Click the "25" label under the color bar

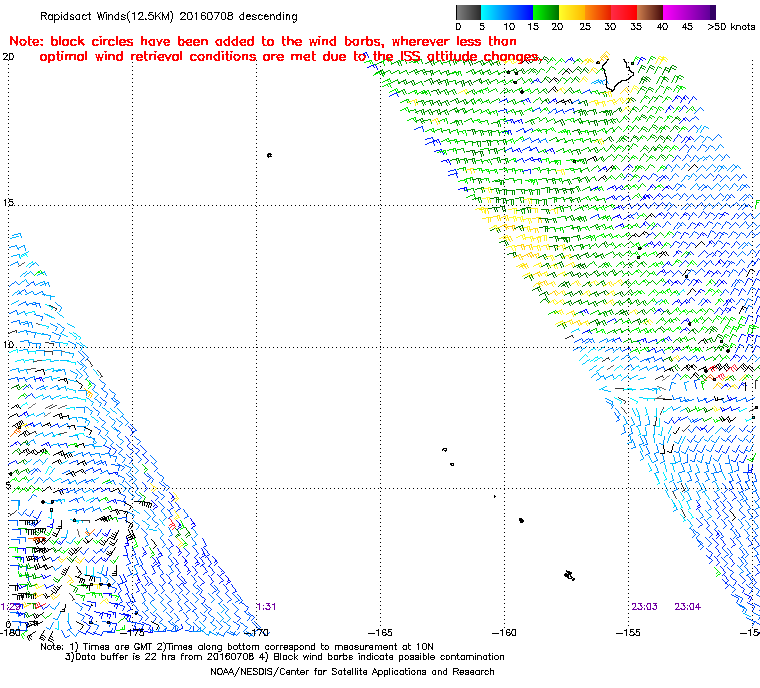(585, 27)
